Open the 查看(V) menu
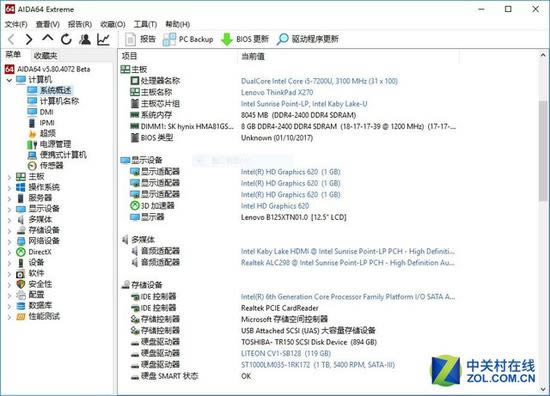The height and width of the screenshot is (396, 550). (x=48, y=24)
